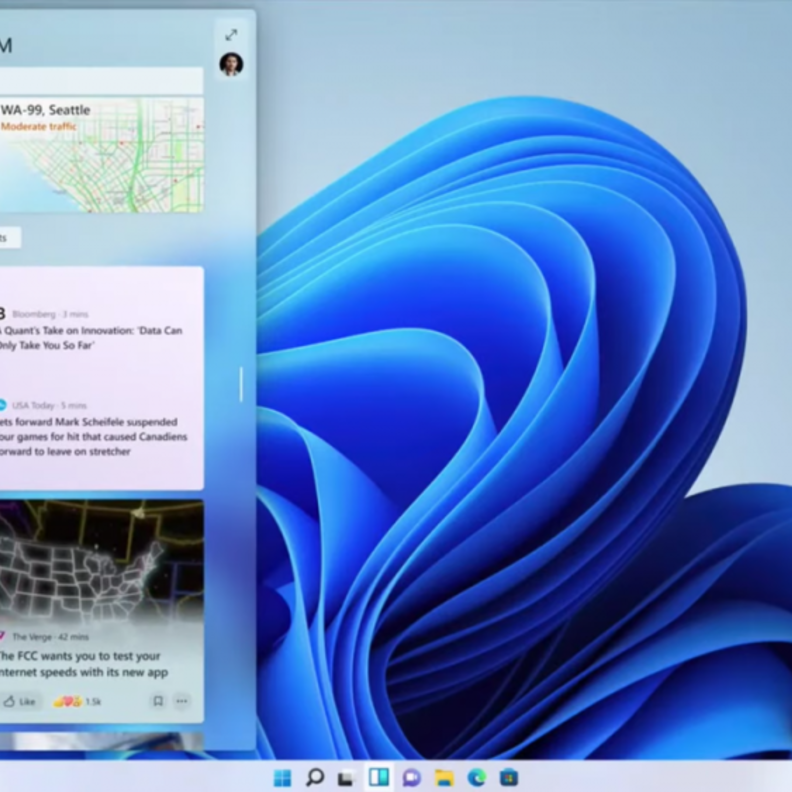Click the widgets panel scrollbar handle
Viewport: 792px width, 792px height.
(240, 385)
